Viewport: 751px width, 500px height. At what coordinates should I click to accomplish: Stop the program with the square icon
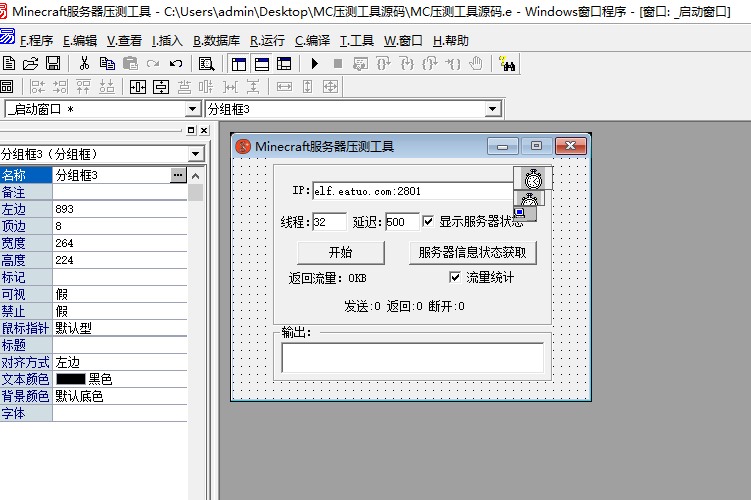click(338, 63)
